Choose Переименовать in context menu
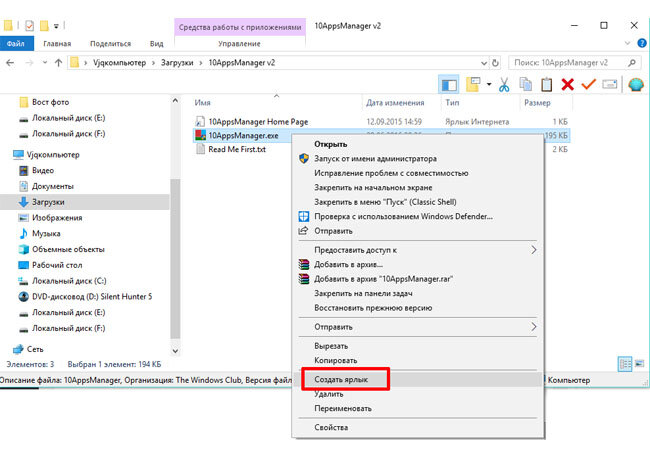The height and width of the screenshot is (454, 650). coord(418,409)
